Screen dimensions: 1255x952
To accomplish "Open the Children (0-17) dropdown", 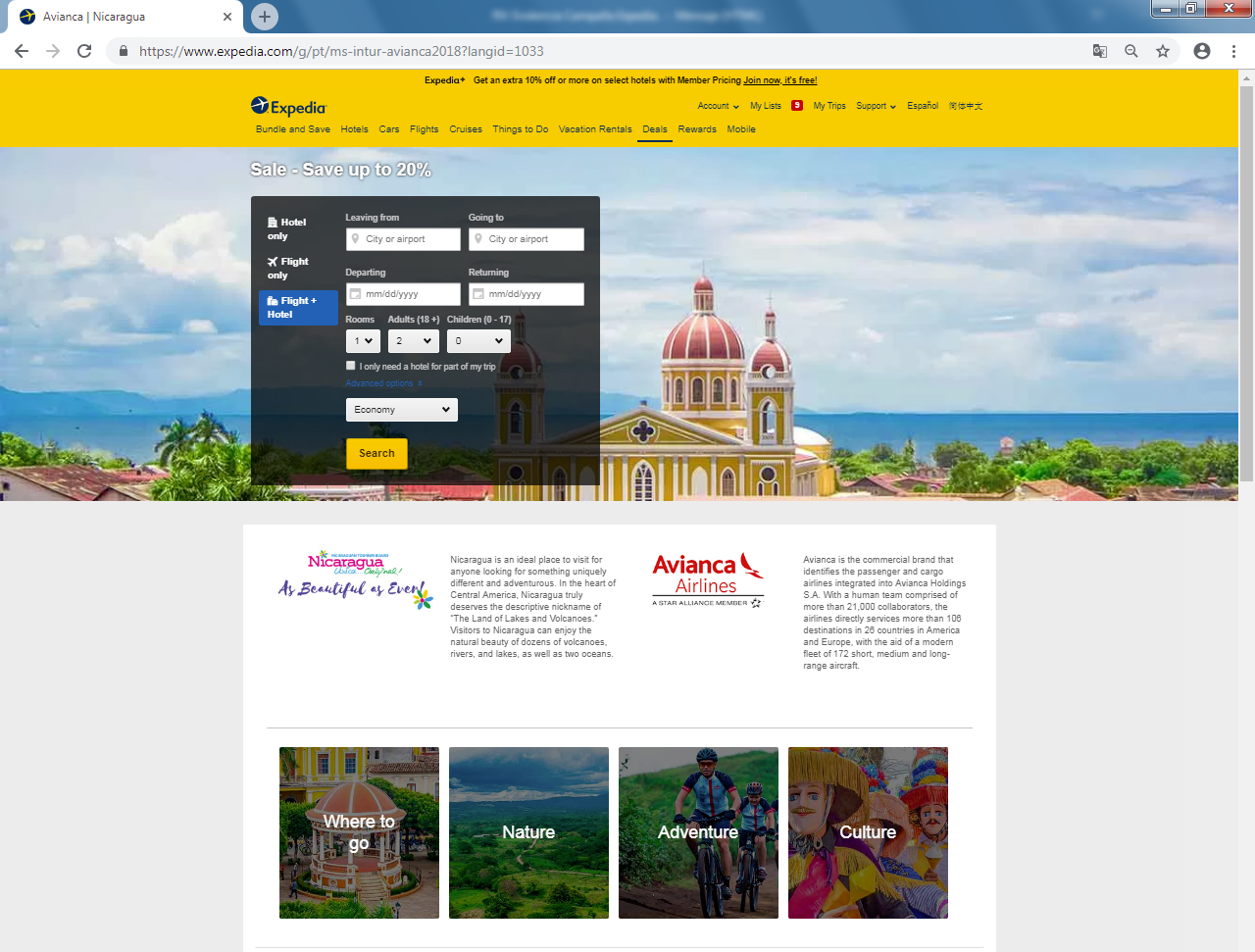I will point(478,341).
